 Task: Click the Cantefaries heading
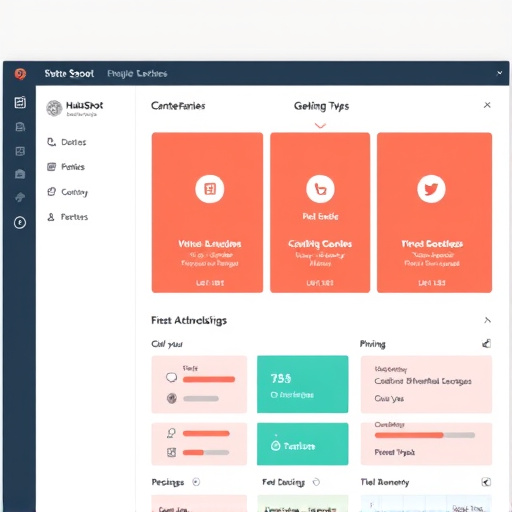(178, 106)
